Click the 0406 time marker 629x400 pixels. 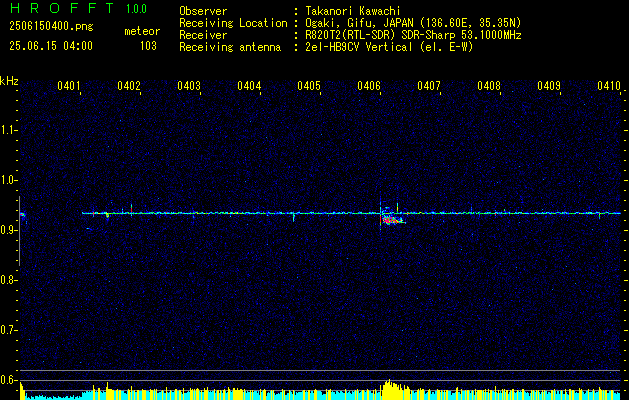pos(369,85)
